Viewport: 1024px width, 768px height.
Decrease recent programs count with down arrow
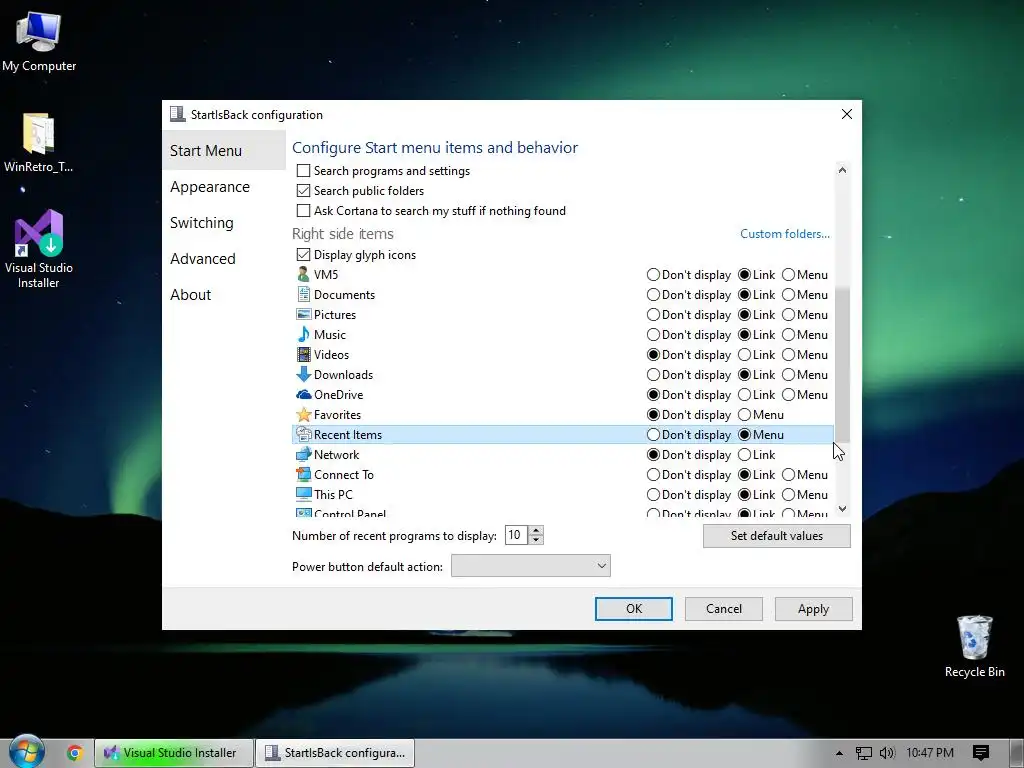[536, 540]
